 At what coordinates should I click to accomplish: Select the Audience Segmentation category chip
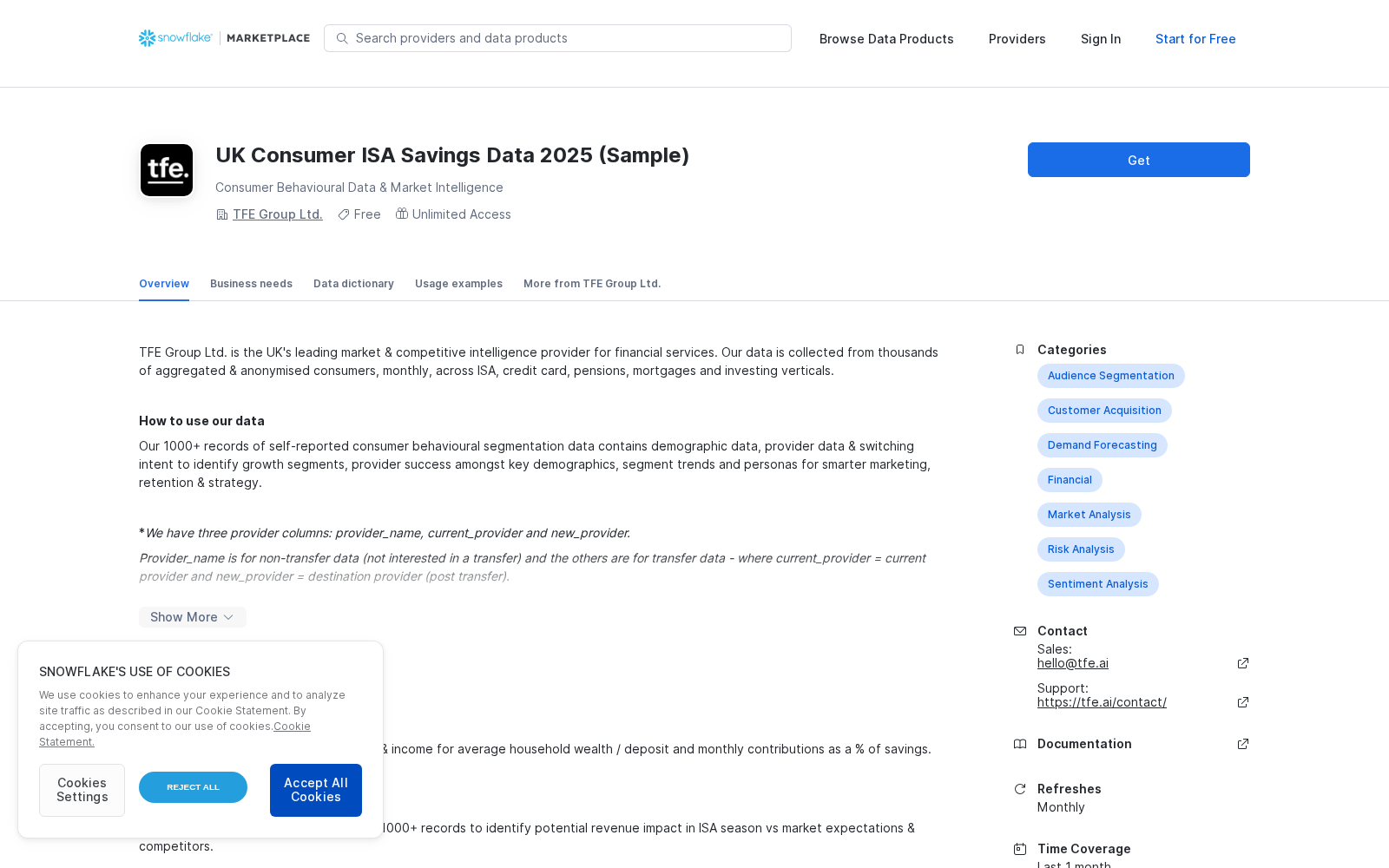(x=1110, y=376)
